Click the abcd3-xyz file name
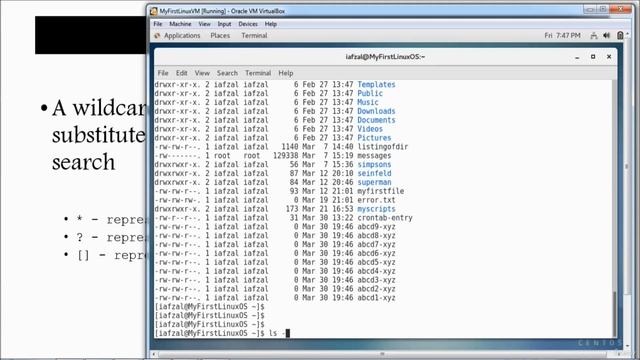 pos(376,280)
